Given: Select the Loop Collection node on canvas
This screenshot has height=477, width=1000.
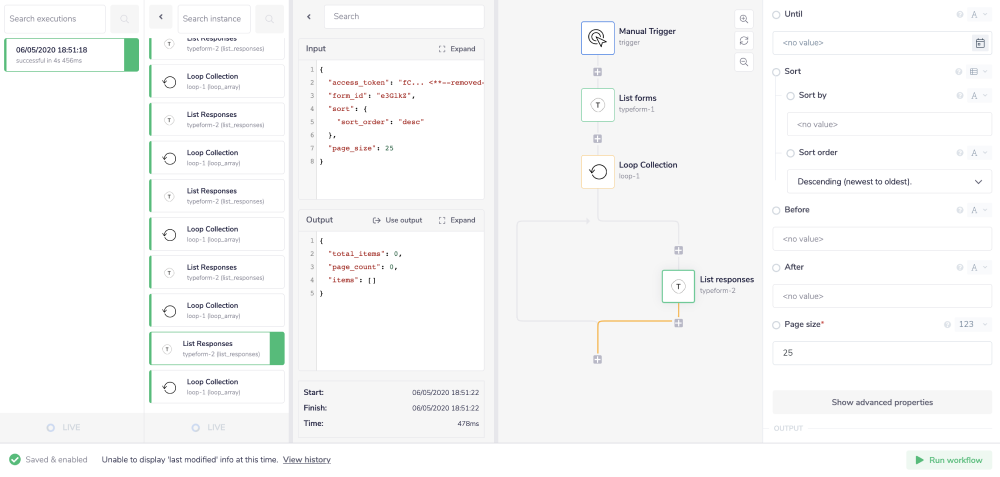Looking at the screenshot, I should tap(597, 171).
